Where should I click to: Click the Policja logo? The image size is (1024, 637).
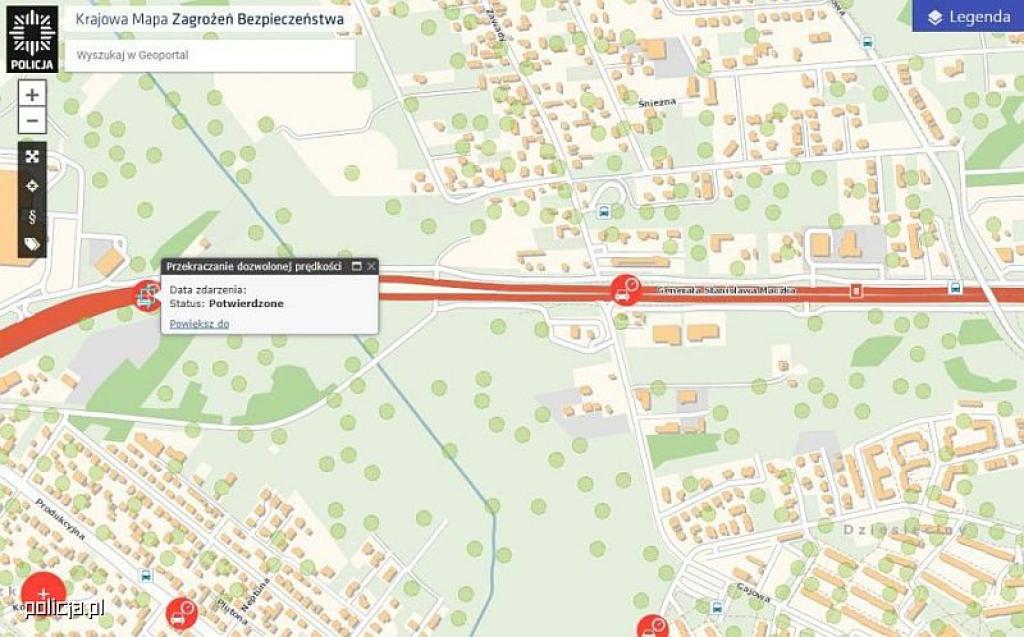[32, 39]
